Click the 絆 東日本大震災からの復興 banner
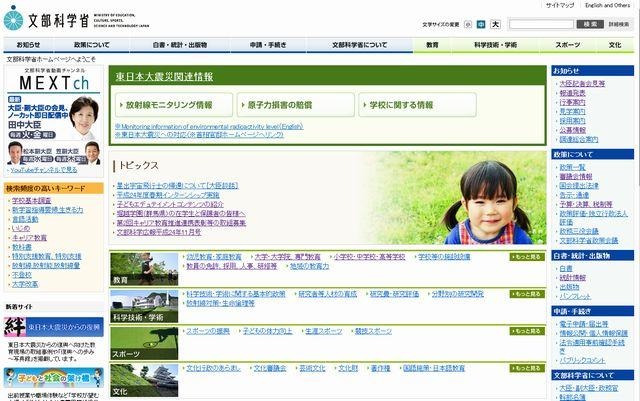Image resolution: width=640 pixels, height=401 pixels. point(54,327)
